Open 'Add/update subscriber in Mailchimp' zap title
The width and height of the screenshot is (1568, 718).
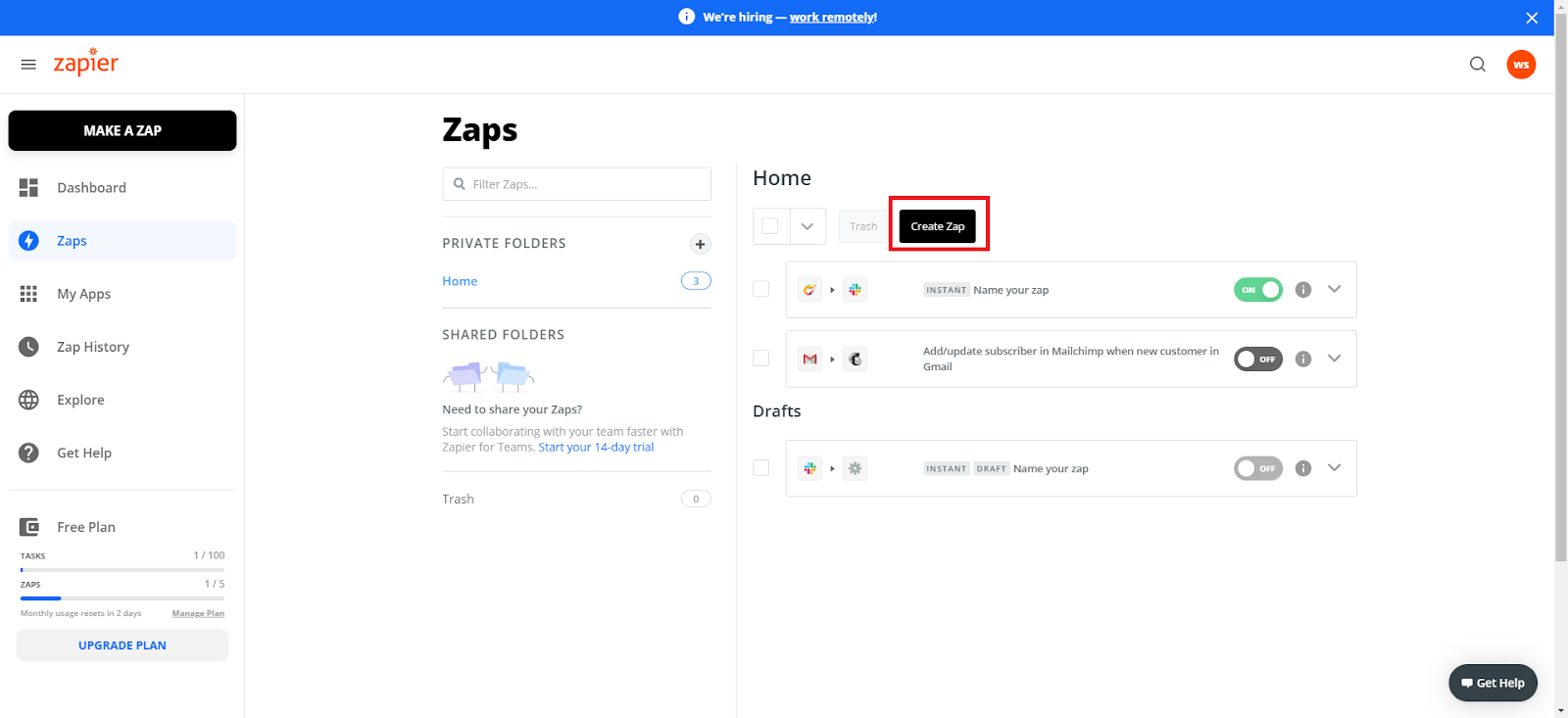1071,359
